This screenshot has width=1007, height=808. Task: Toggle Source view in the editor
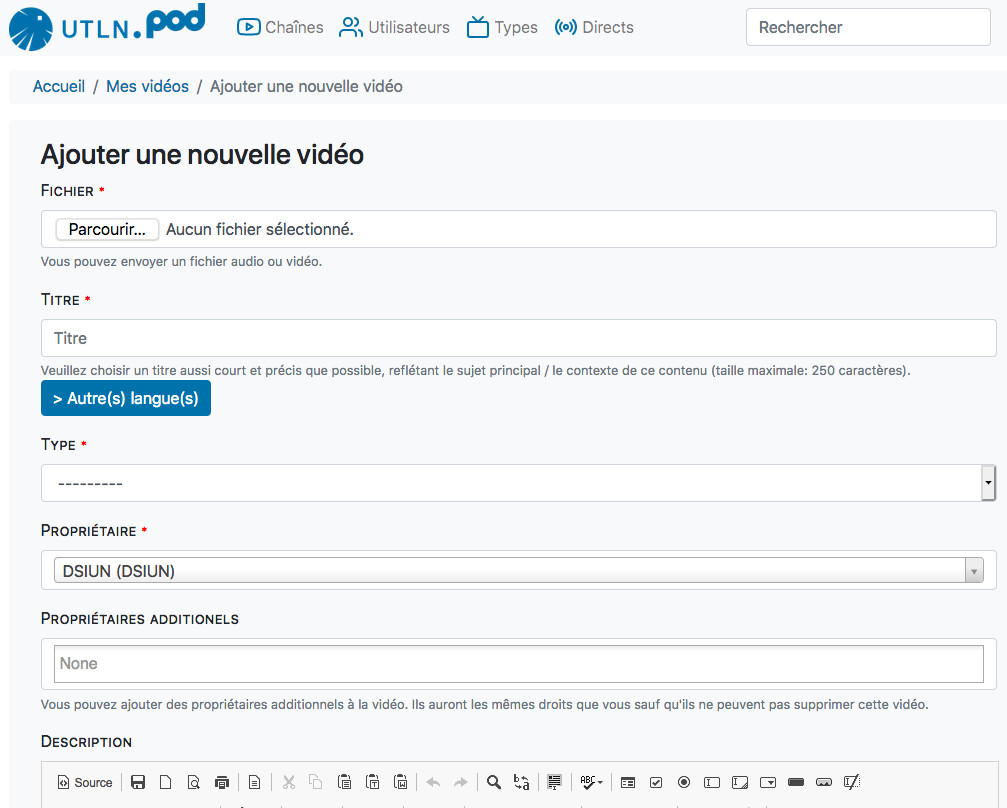(x=85, y=782)
